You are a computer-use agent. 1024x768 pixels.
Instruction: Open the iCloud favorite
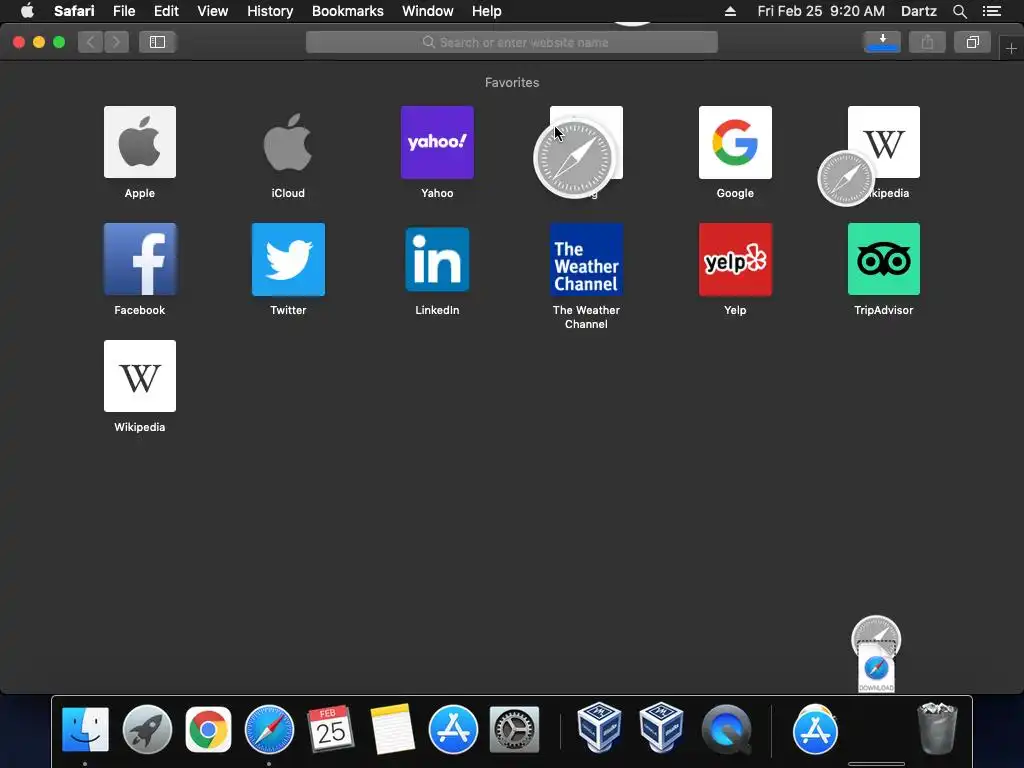click(x=288, y=142)
